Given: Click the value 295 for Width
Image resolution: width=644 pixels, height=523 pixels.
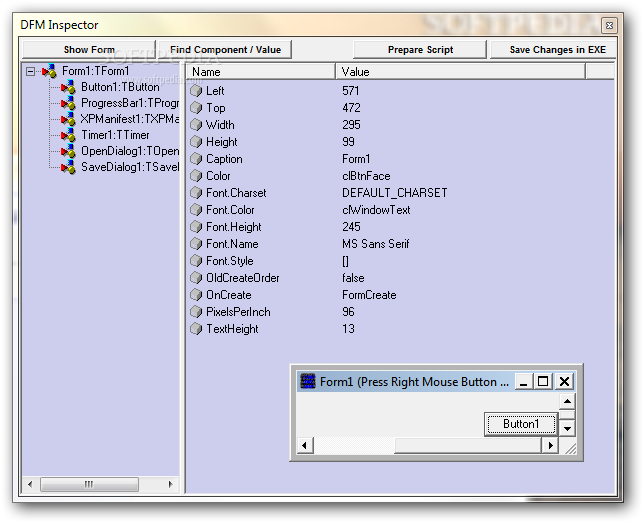Looking at the screenshot, I should pos(352,125).
